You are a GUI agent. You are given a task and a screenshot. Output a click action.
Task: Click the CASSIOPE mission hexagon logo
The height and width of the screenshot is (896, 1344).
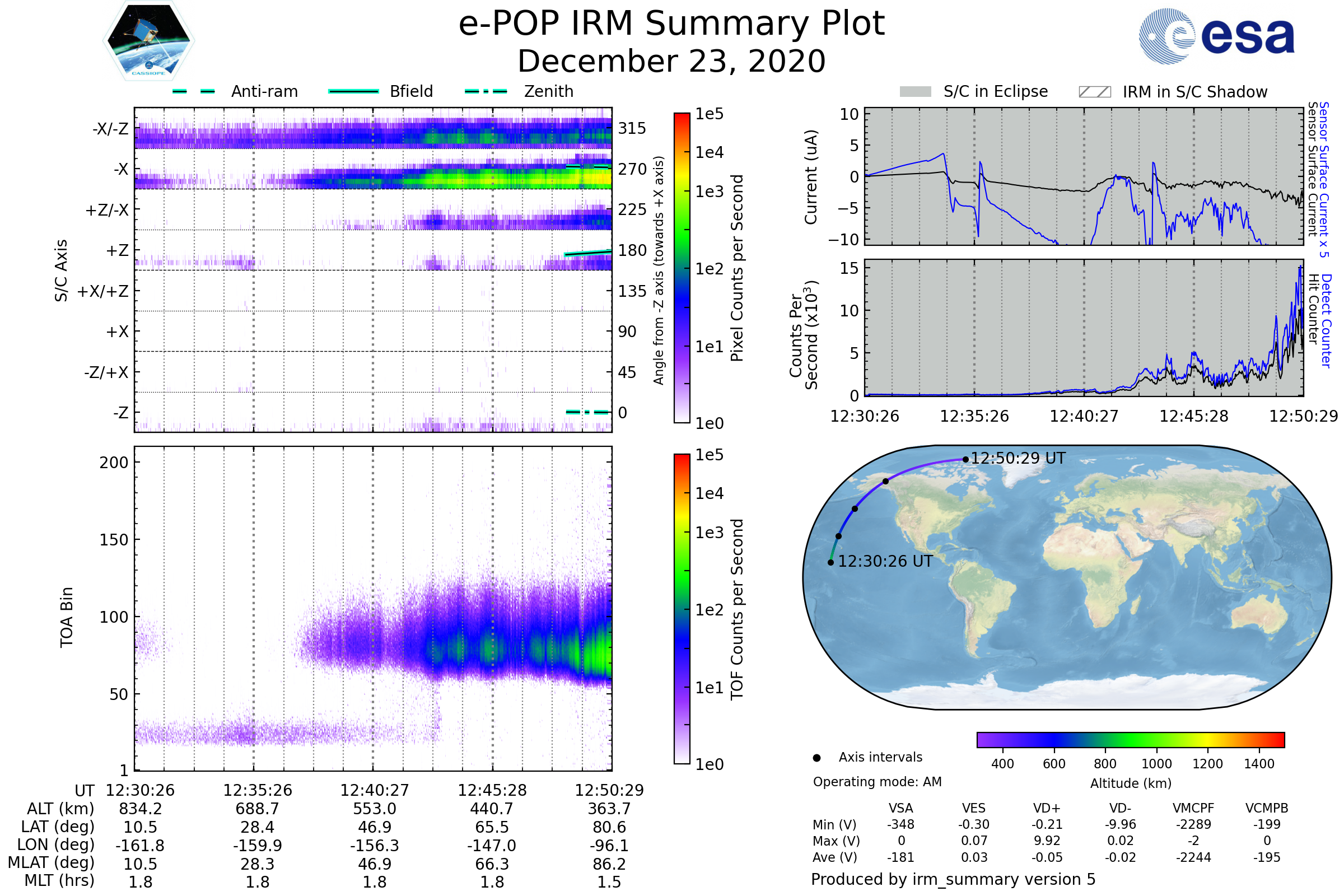[148, 41]
